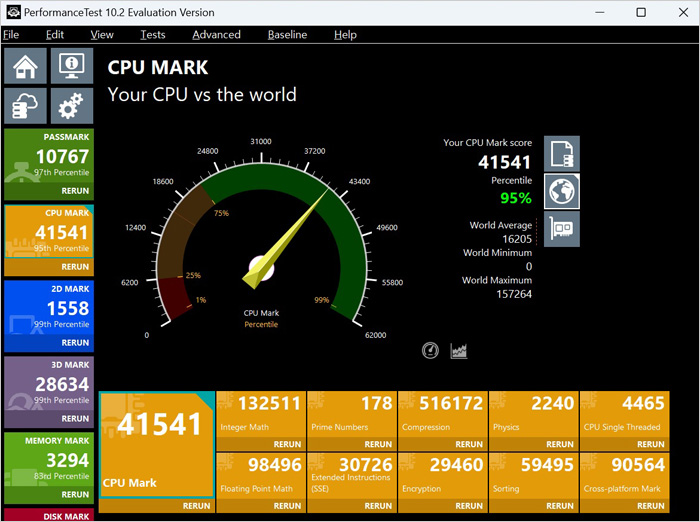This screenshot has height=522, width=700.
Task: Click the app icon in the title bar
Action: [x=13, y=12]
